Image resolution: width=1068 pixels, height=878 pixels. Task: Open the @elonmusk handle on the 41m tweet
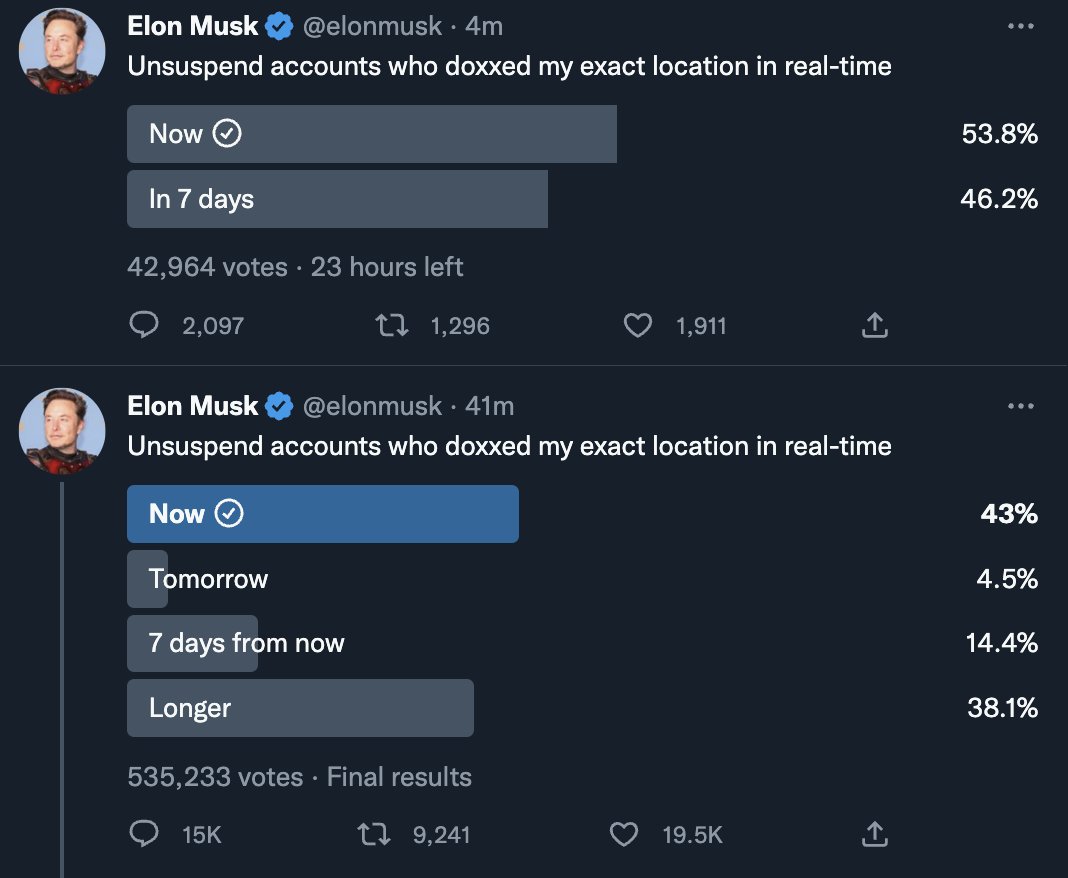(372, 406)
